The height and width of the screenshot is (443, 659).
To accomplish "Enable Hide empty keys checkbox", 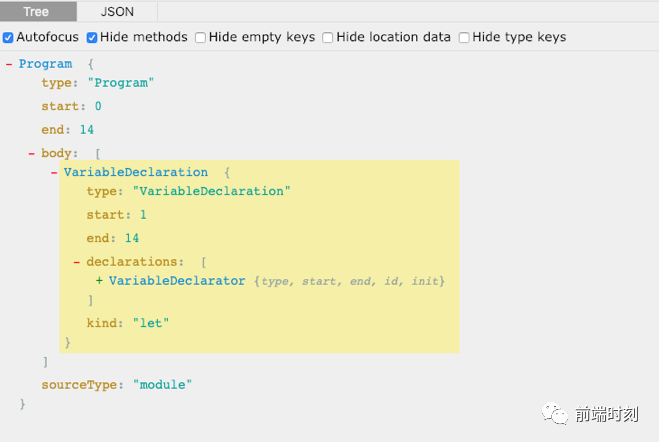I will coord(201,38).
